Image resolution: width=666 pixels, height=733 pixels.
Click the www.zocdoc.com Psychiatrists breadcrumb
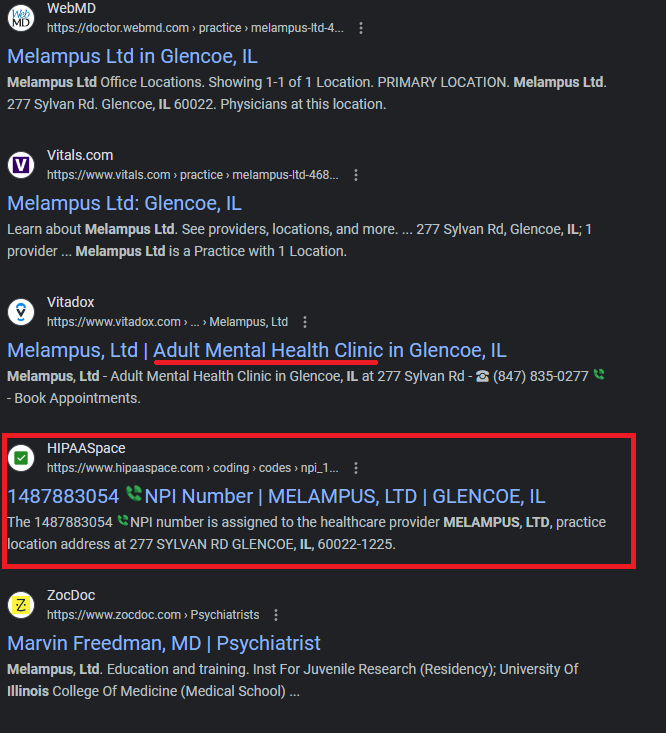[x=153, y=615]
